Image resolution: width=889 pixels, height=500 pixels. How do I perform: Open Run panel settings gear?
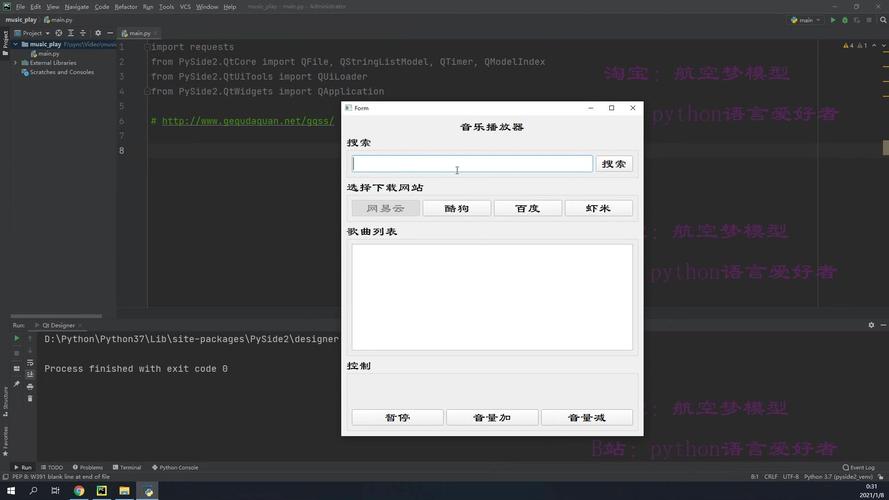[x=871, y=325]
